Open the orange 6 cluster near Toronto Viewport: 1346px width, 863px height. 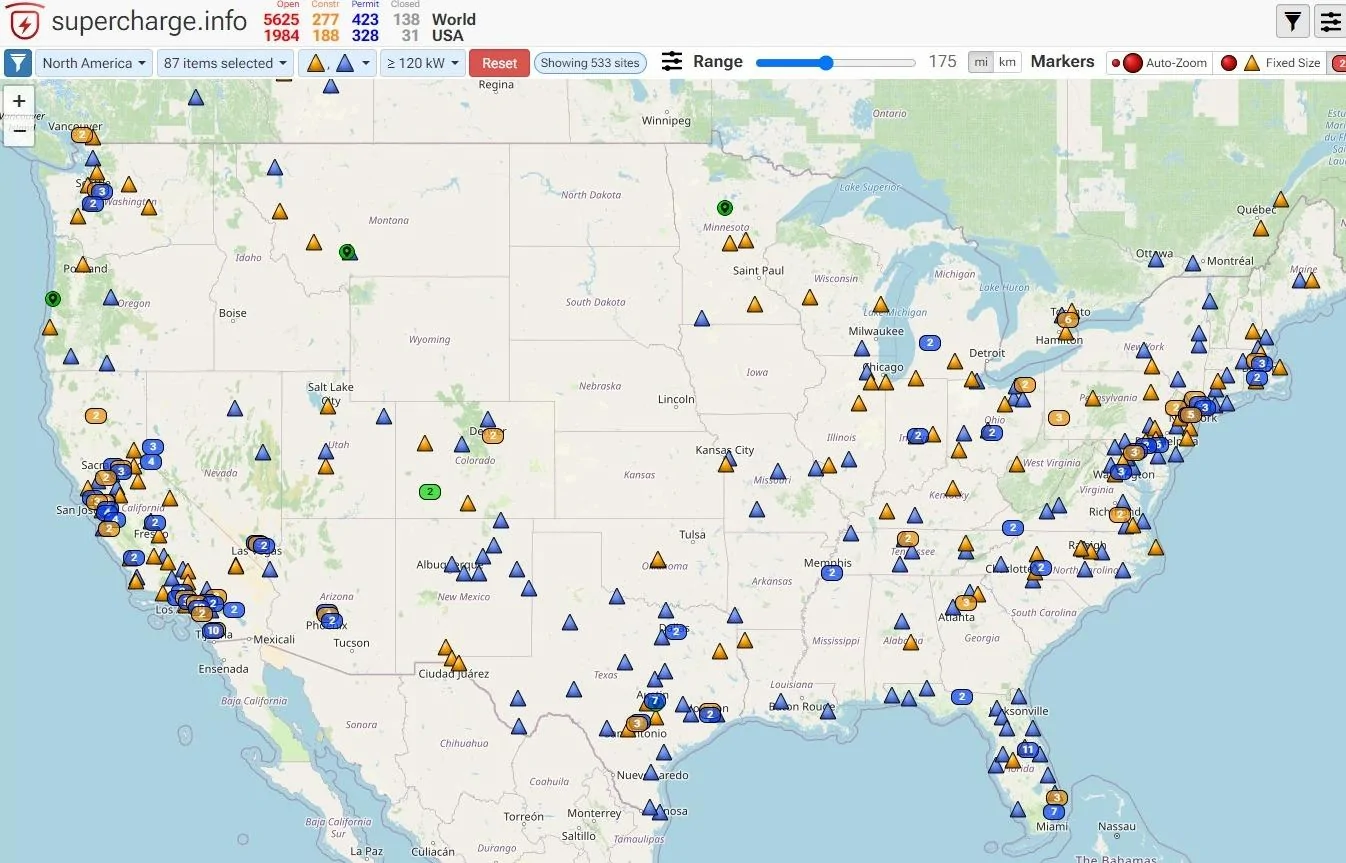(x=1069, y=320)
